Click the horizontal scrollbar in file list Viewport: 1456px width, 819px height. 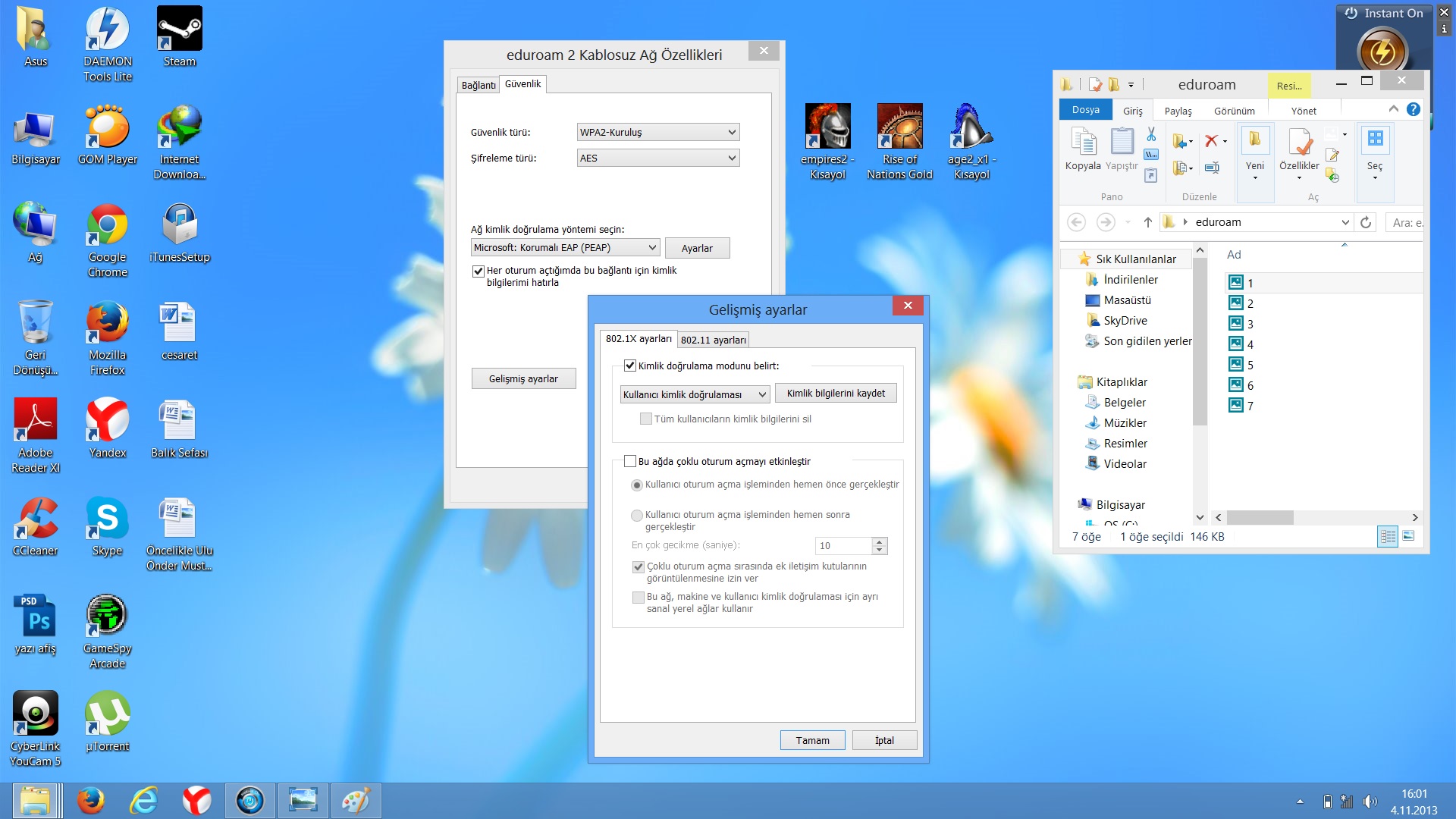1260,517
